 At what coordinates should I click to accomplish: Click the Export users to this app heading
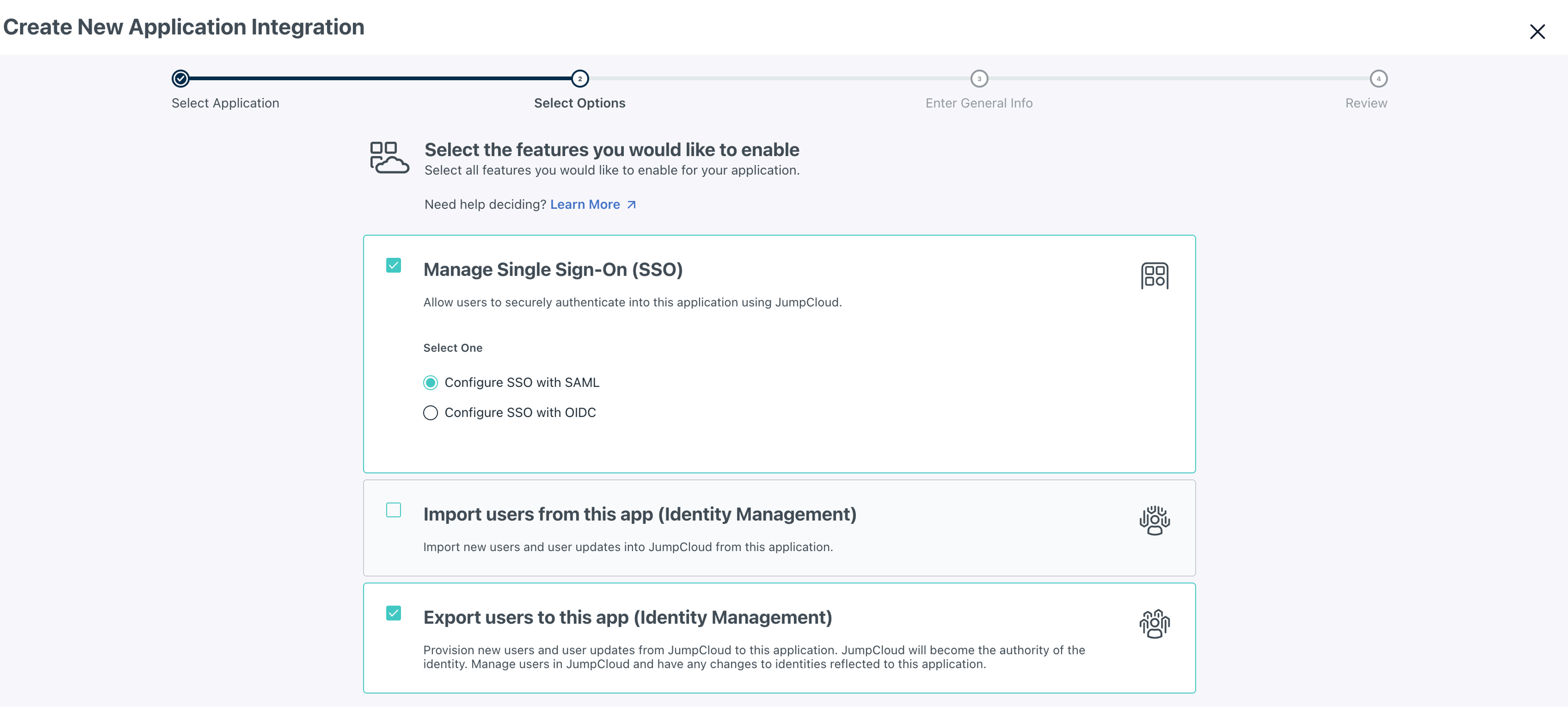pos(627,617)
